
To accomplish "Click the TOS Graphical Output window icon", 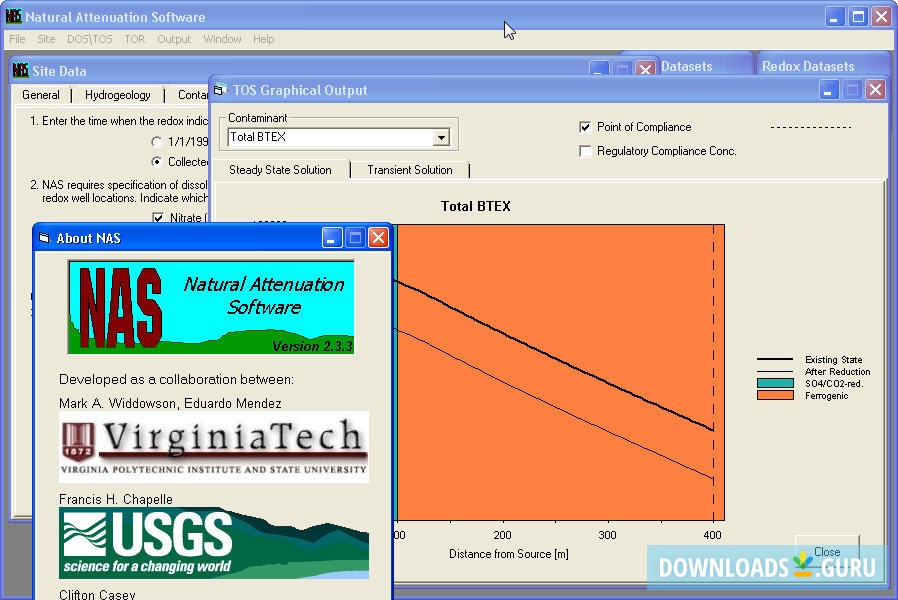I will [222, 90].
